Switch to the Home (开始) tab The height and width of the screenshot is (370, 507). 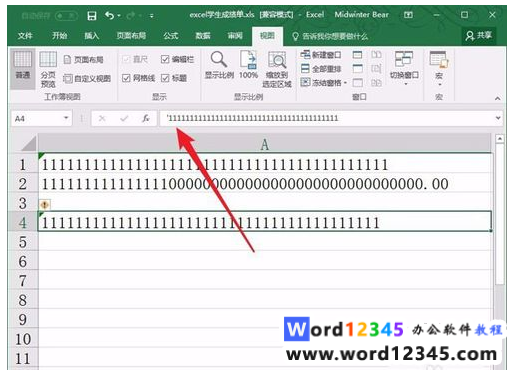[x=59, y=36]
